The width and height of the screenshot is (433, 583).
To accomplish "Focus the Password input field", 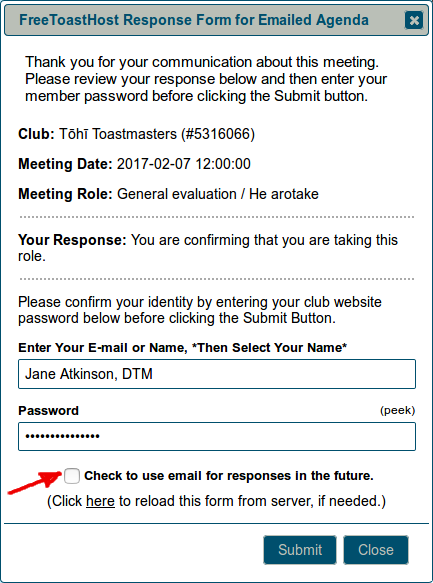I will [x=217, y=436].
